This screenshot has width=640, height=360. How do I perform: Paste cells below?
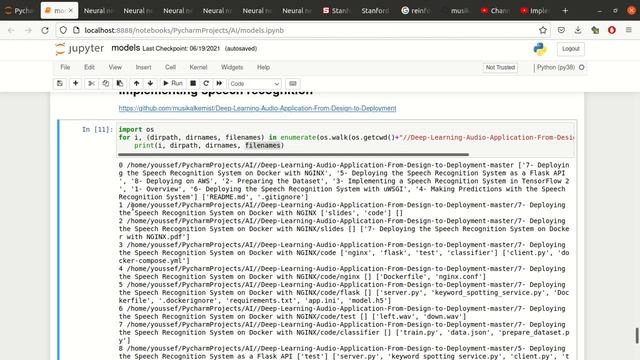tap(120, 83)
